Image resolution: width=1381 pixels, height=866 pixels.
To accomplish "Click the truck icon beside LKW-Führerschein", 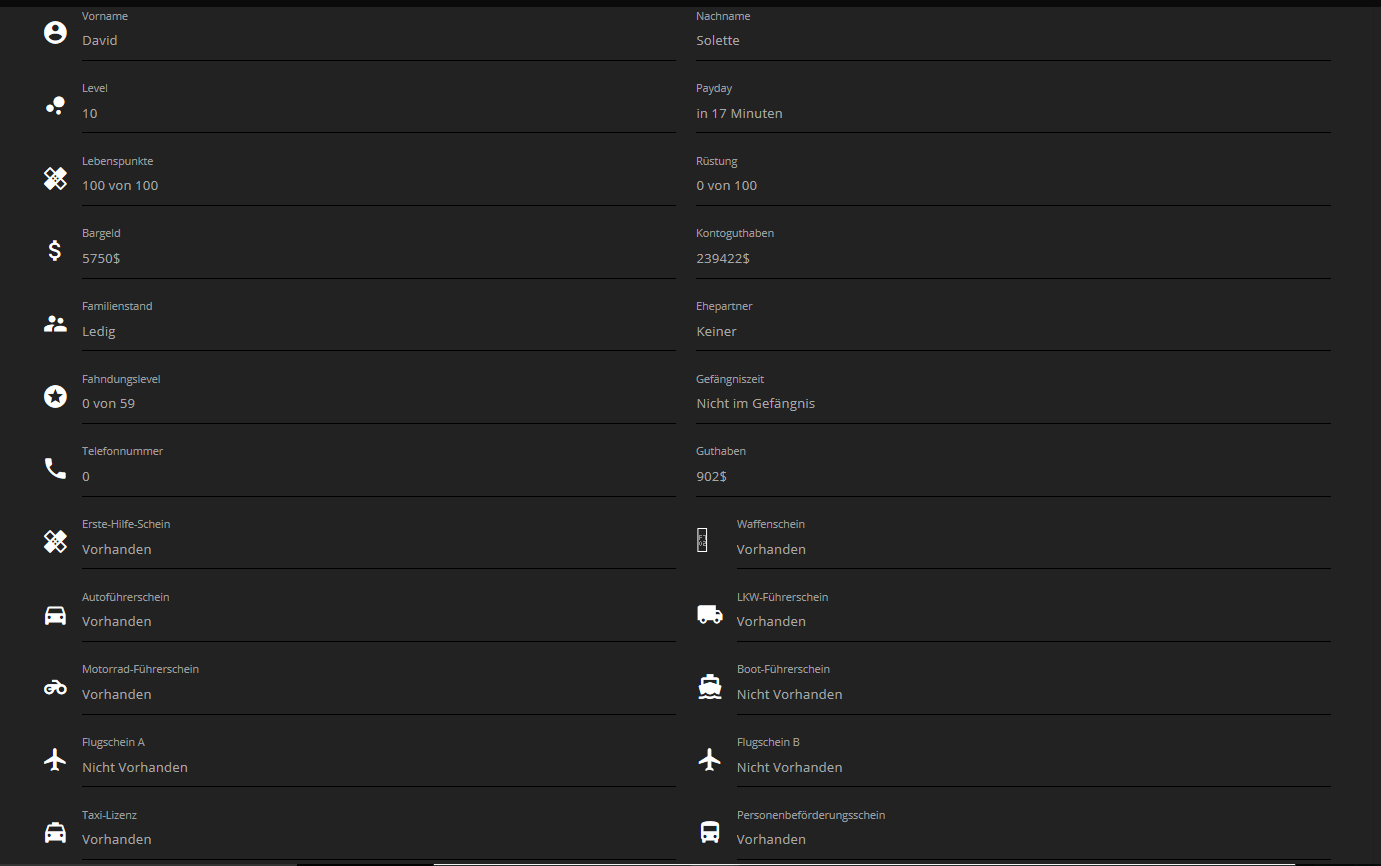I will click(x=710, y=615).
